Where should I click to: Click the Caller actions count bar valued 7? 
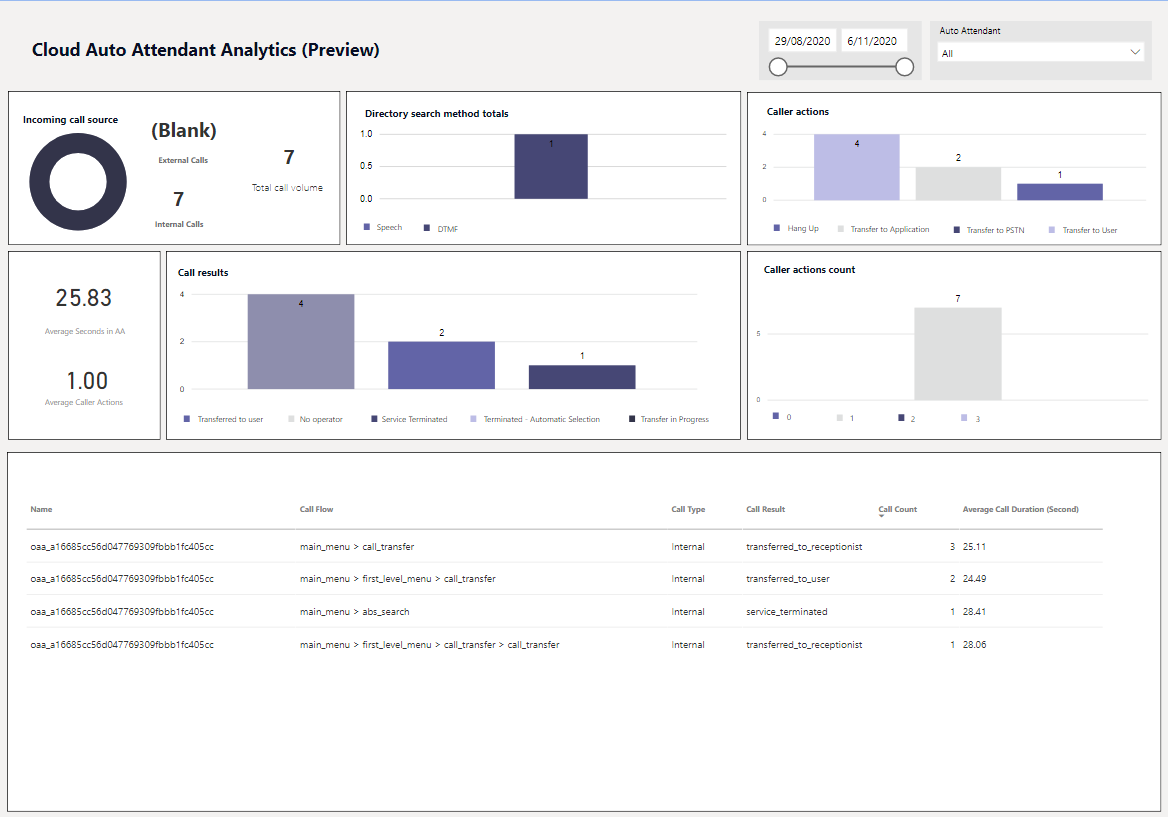pos(958,354)
